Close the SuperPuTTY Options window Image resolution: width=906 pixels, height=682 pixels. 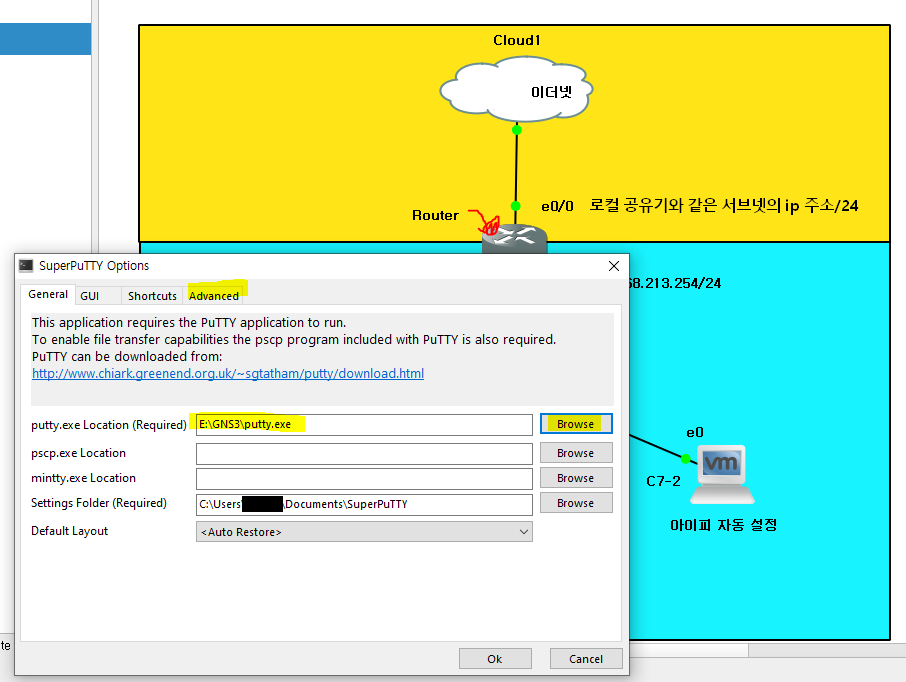click(x=614, y=266)
